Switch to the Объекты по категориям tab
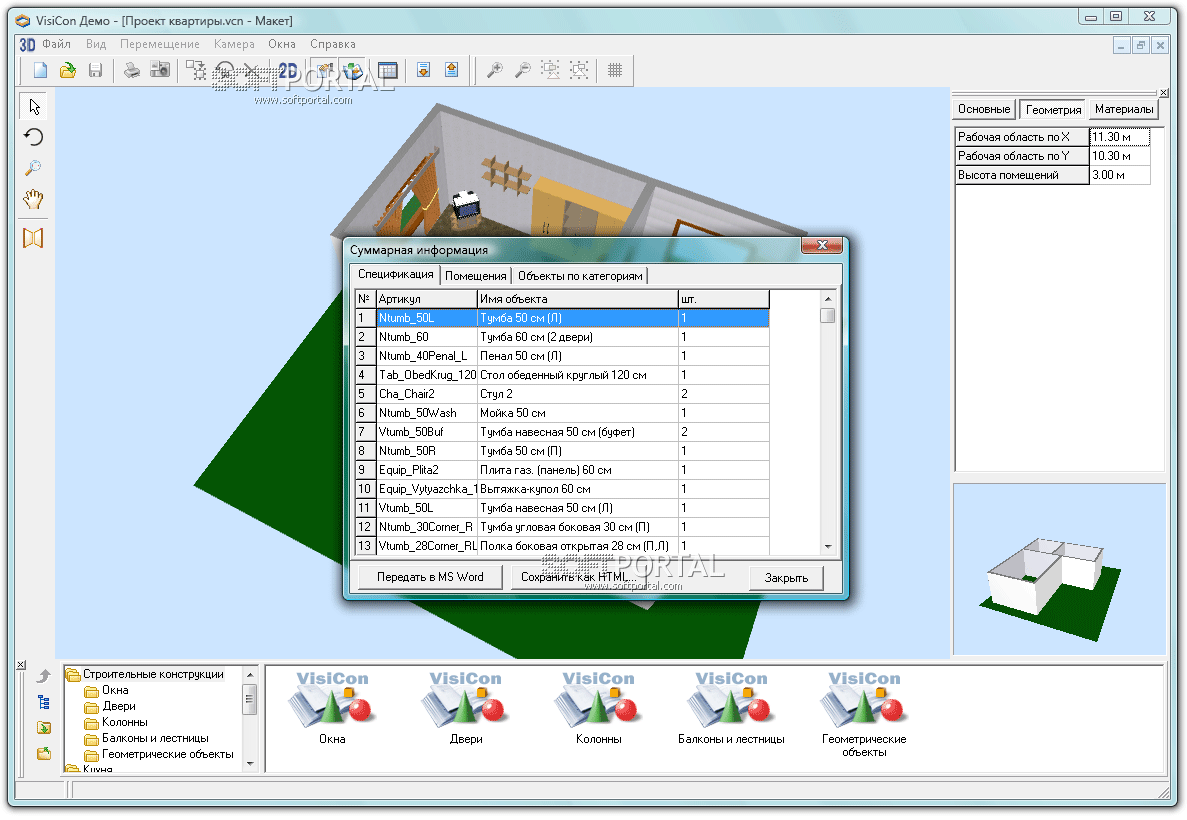 point(580,276)
